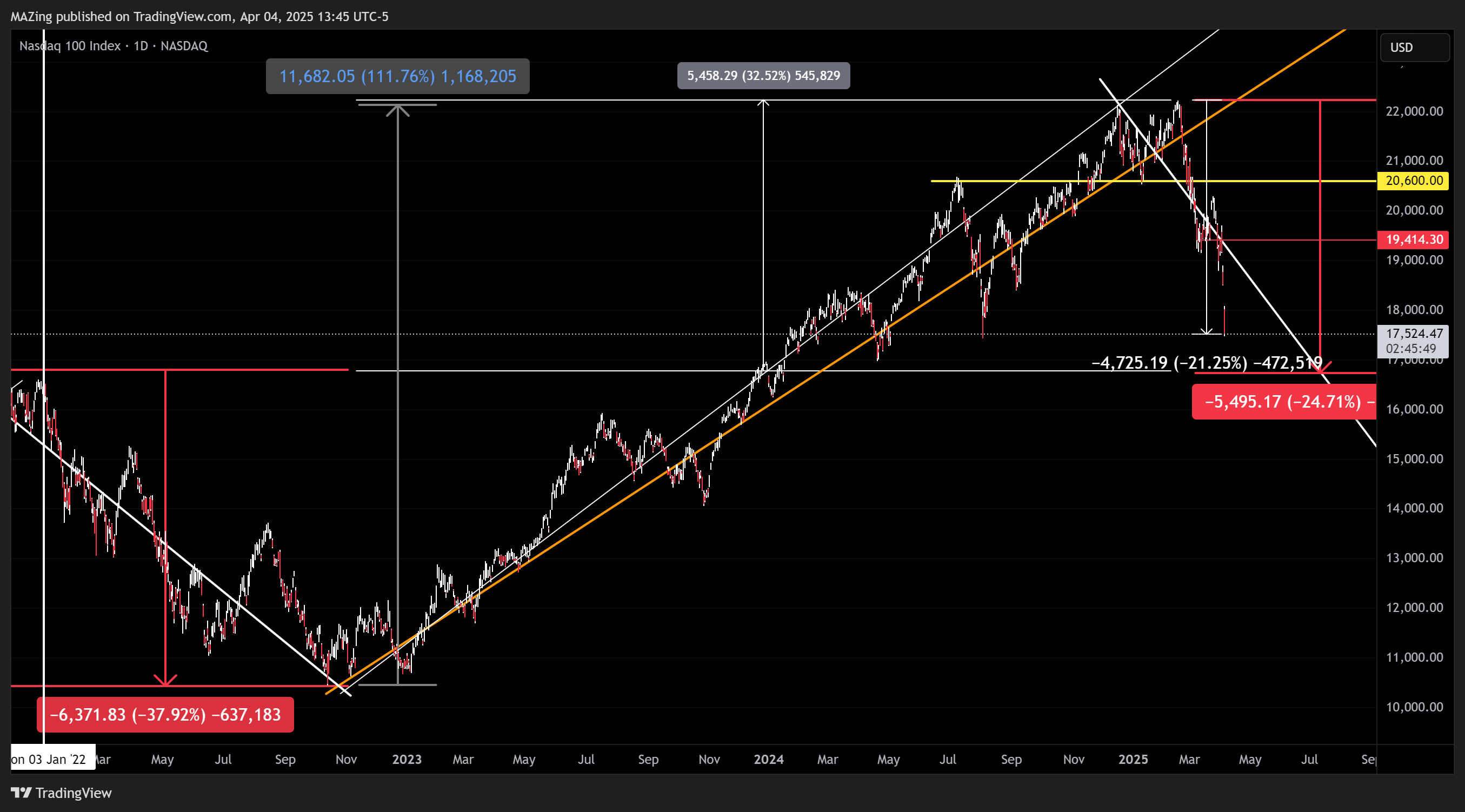Click the red 19,414.30 price label

point(1413,239)
